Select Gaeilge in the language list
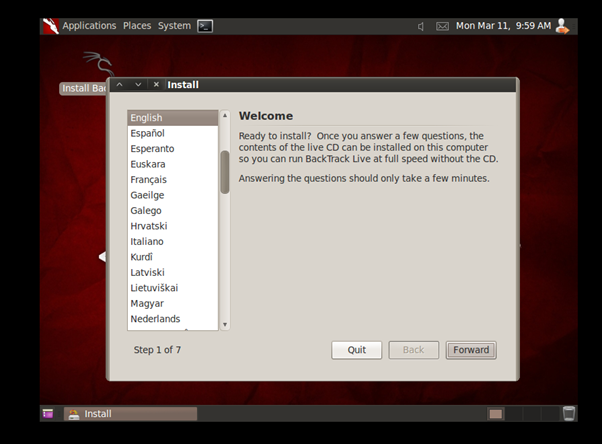 173,195
